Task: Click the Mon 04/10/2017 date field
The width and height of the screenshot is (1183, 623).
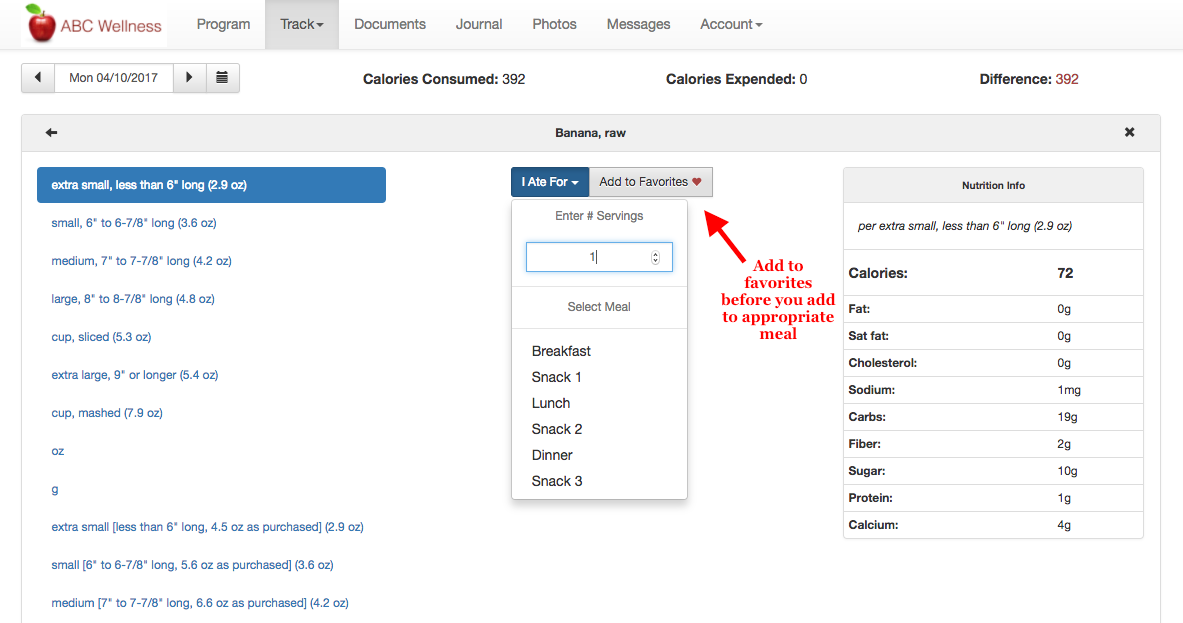Action: (x=114, y=78)
